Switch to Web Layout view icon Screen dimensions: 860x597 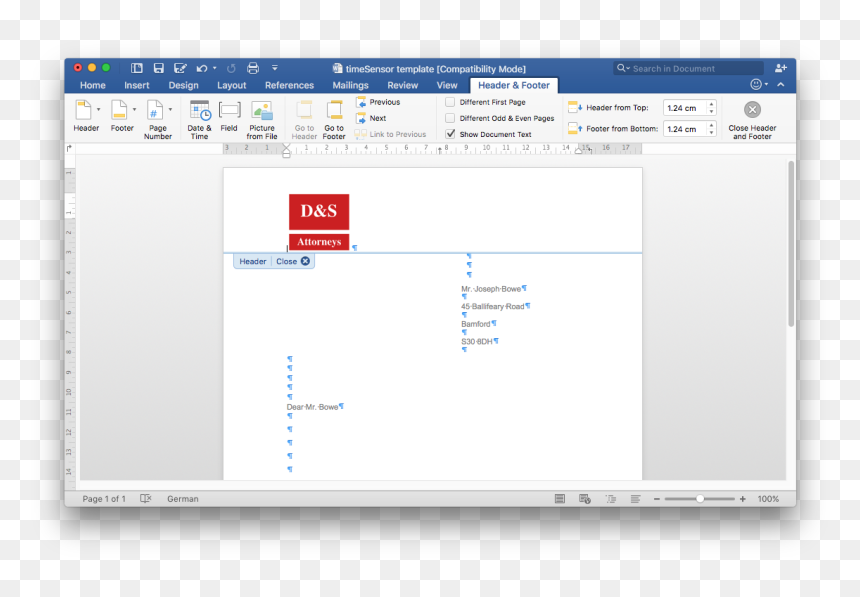coord(585,499)
